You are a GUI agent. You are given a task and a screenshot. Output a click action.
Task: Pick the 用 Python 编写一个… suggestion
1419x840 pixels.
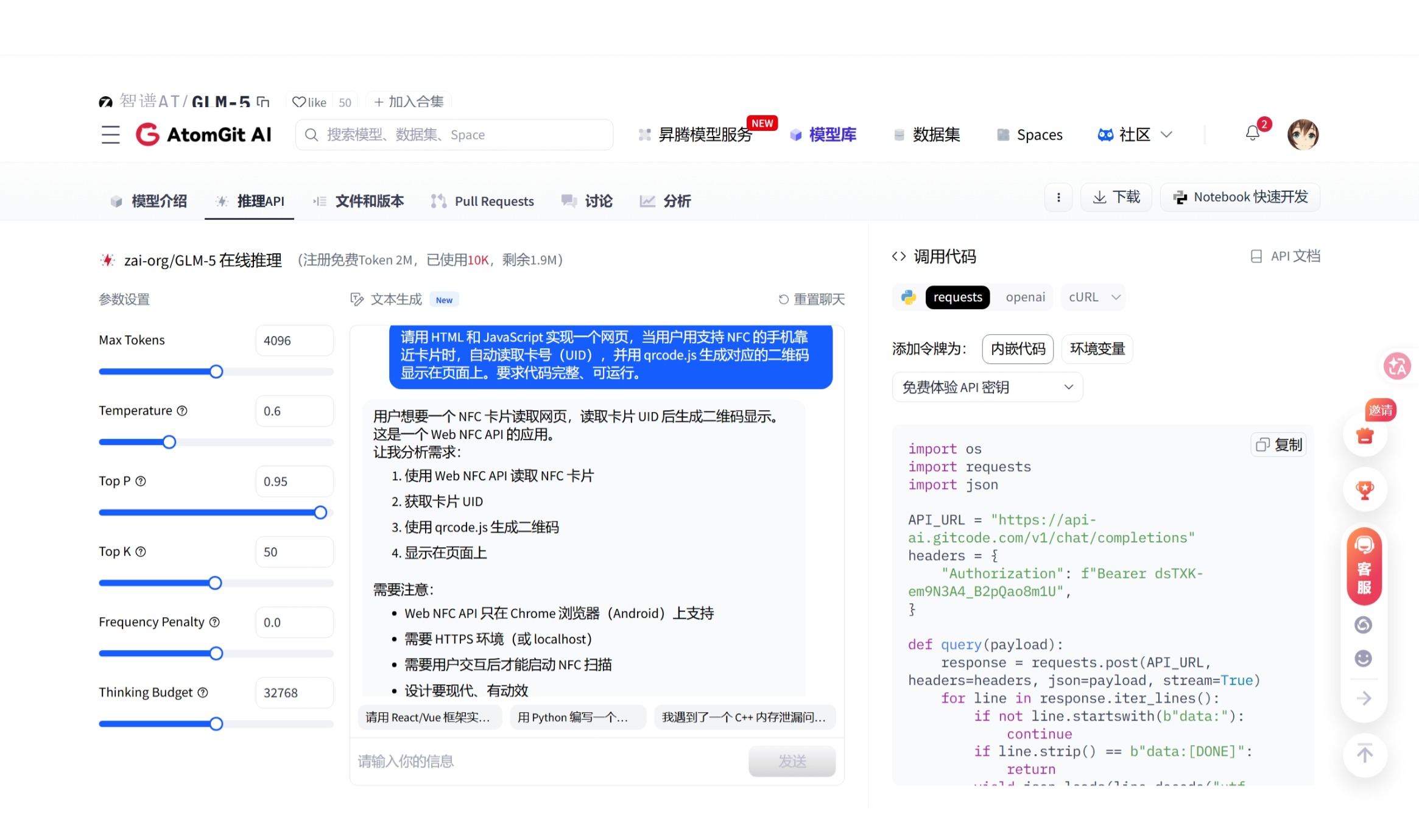point(577,717)
